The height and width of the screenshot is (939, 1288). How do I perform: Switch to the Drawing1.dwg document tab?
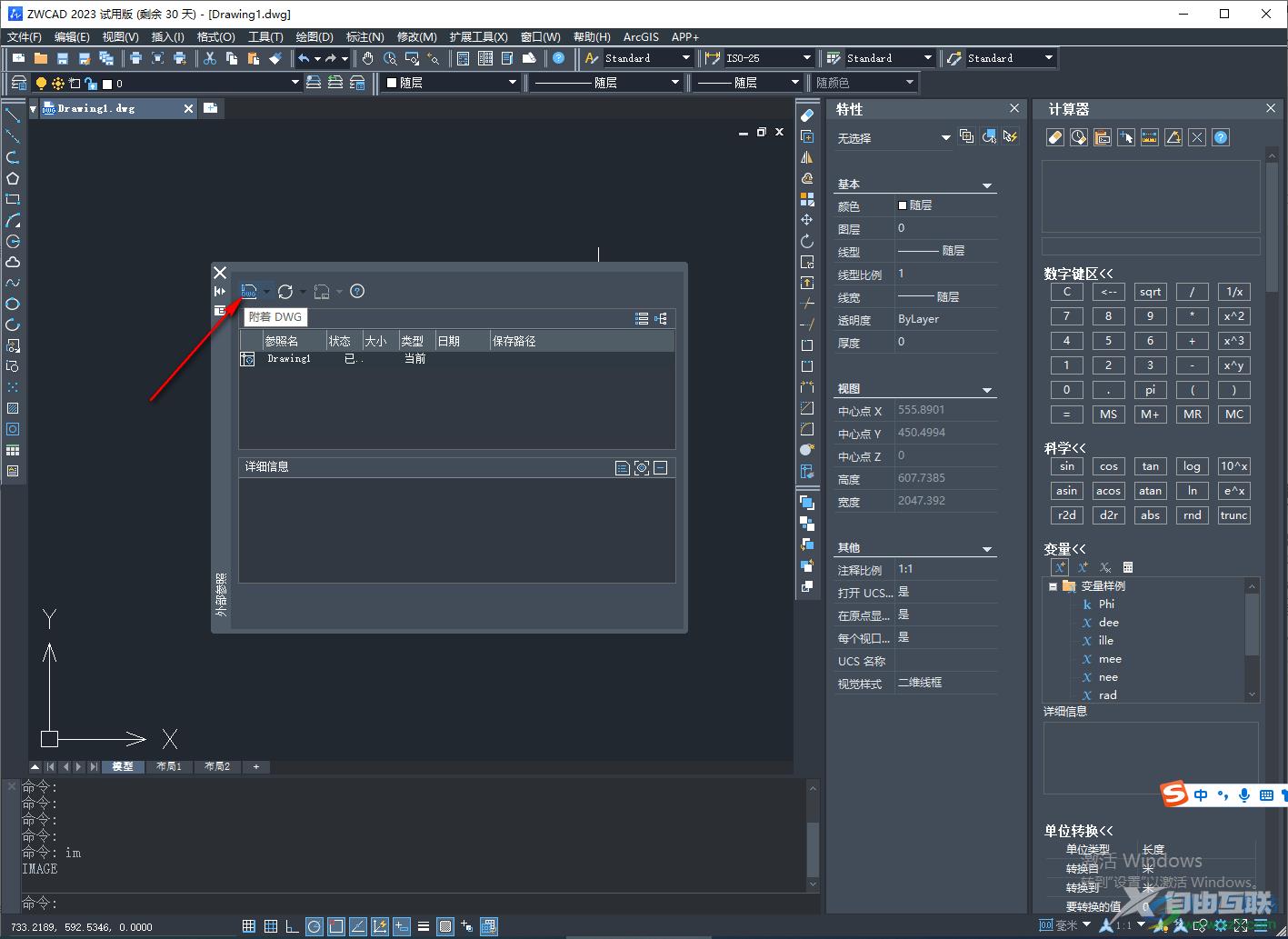tap(118, 108)
